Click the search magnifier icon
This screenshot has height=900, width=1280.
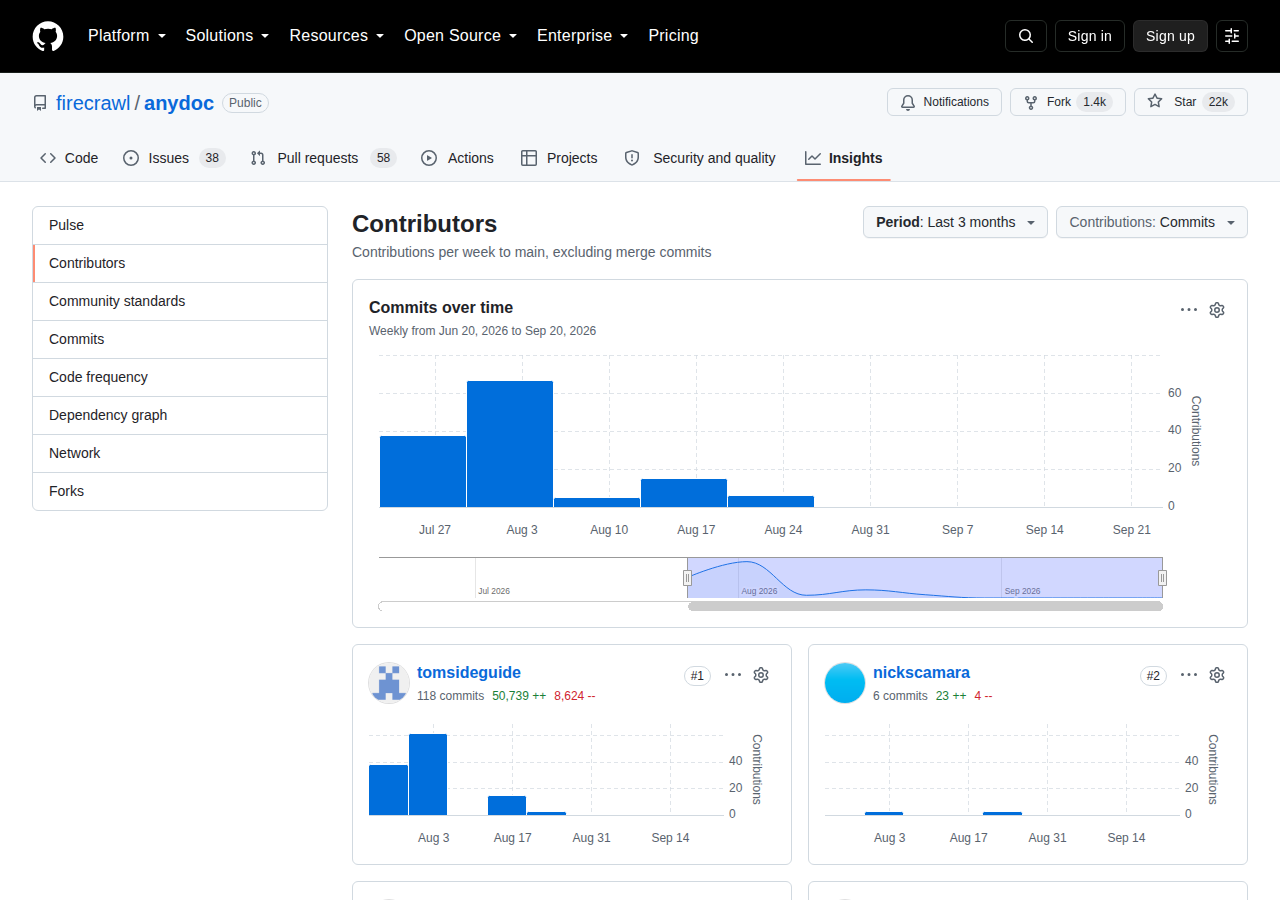coord(1026,36)
